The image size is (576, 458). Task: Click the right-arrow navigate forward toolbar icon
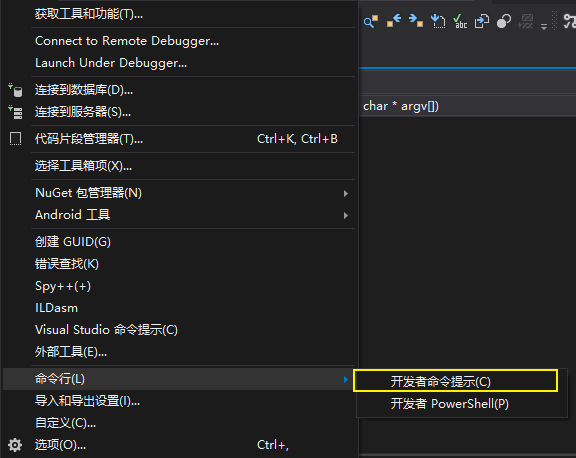click(416, 21)
